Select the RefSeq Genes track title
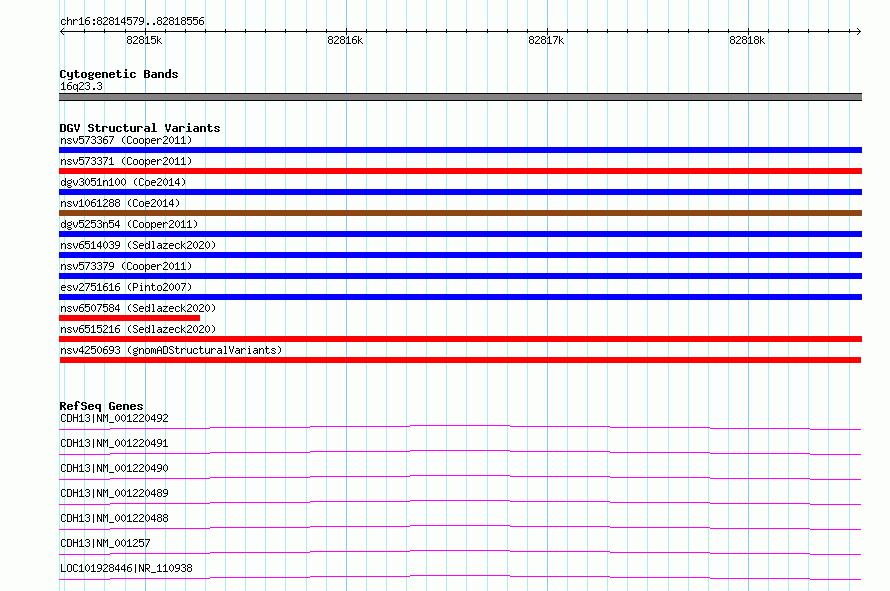 point(101,406)
